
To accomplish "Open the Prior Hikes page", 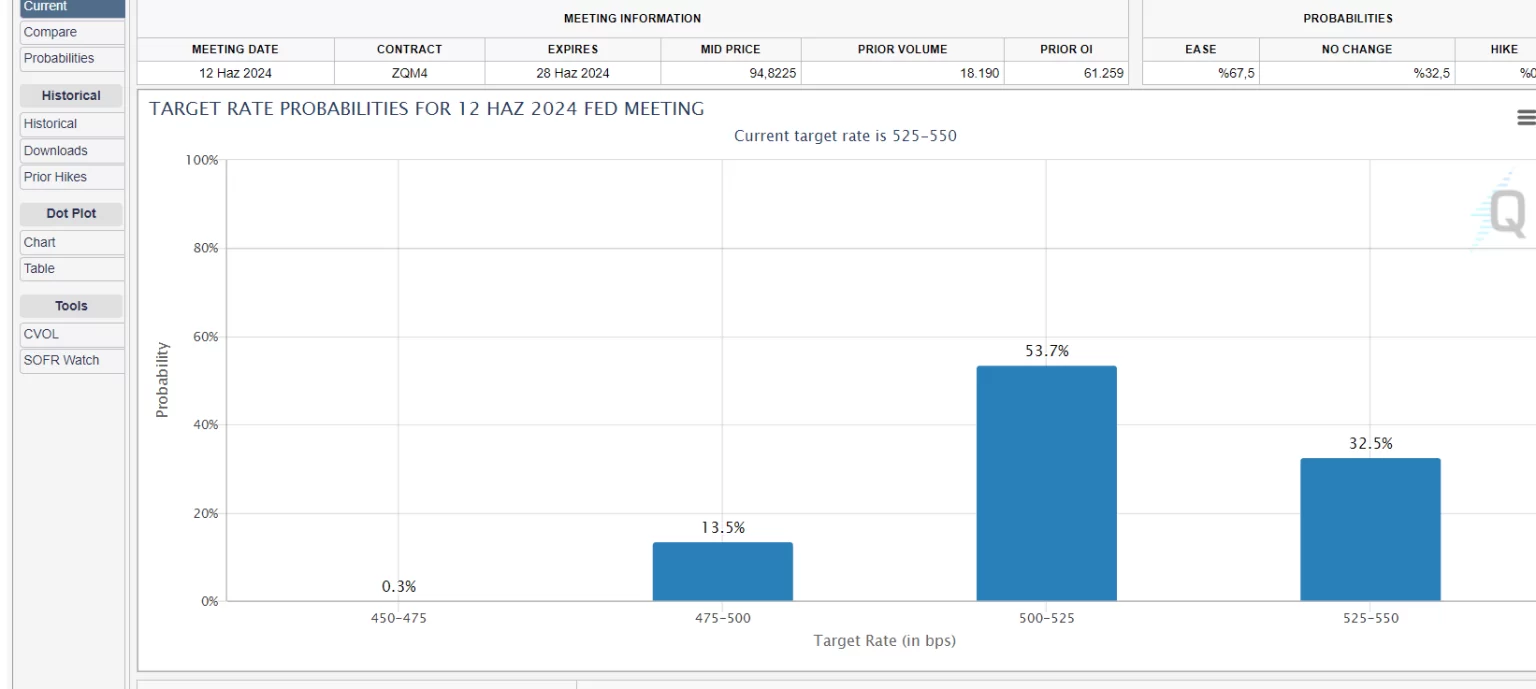I will tap(72, 177).
